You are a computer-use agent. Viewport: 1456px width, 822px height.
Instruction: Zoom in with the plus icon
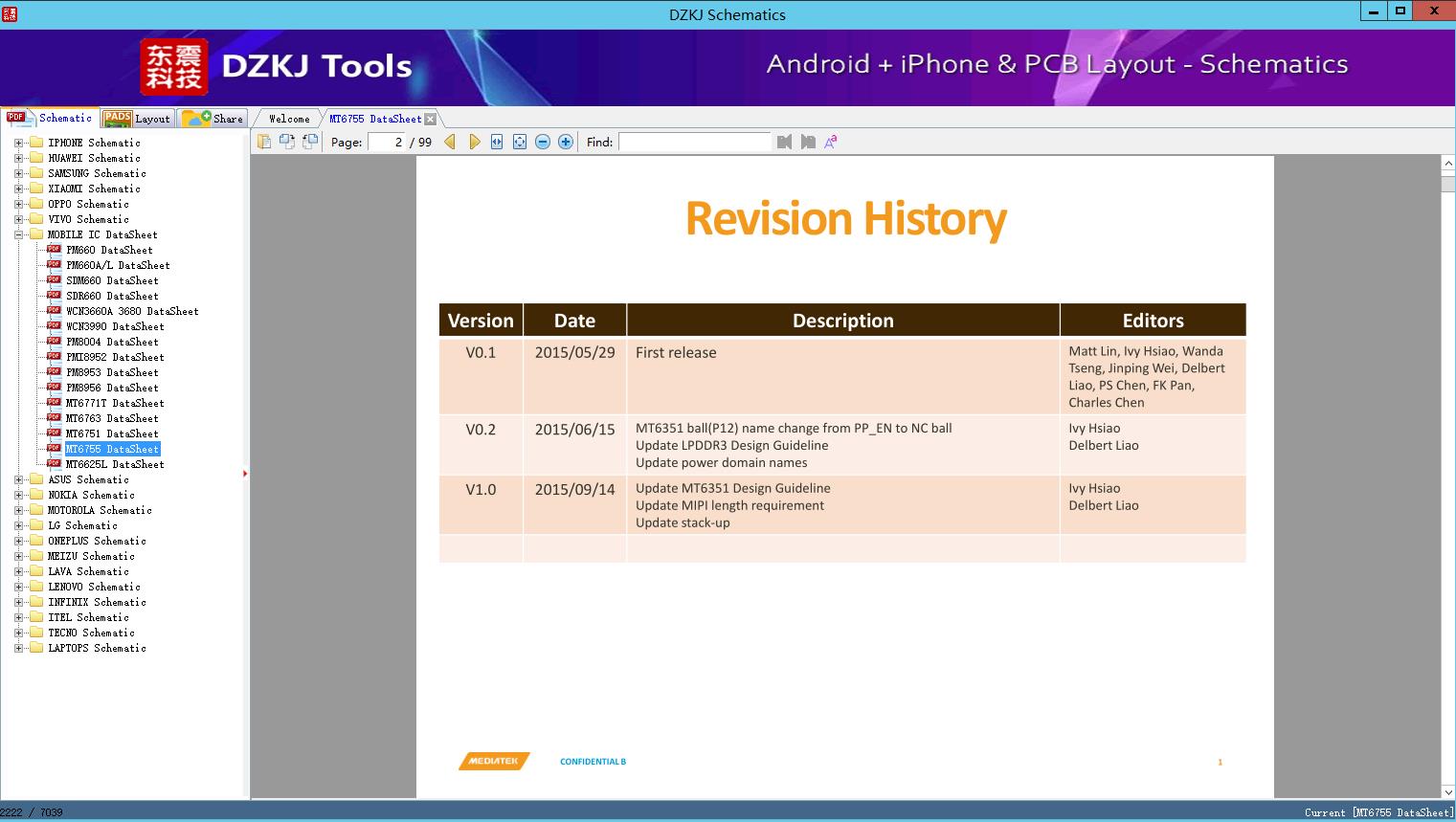pos(566,142)
